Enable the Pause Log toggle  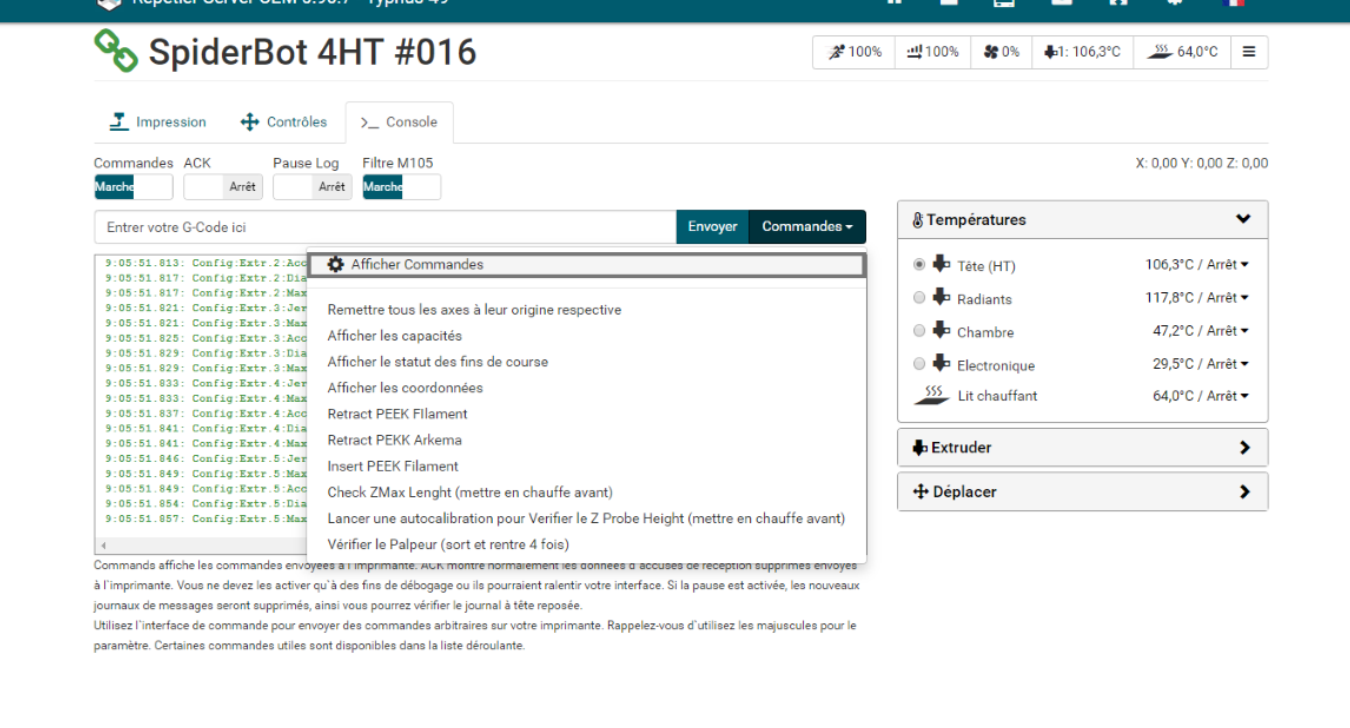(312, 187)
